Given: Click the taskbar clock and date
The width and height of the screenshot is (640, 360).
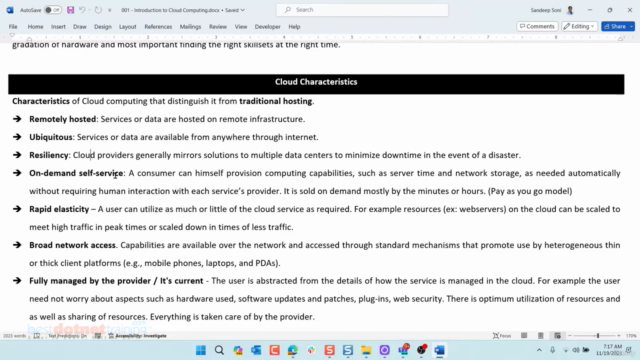Looking at the screenshot, I should (609, 350).
